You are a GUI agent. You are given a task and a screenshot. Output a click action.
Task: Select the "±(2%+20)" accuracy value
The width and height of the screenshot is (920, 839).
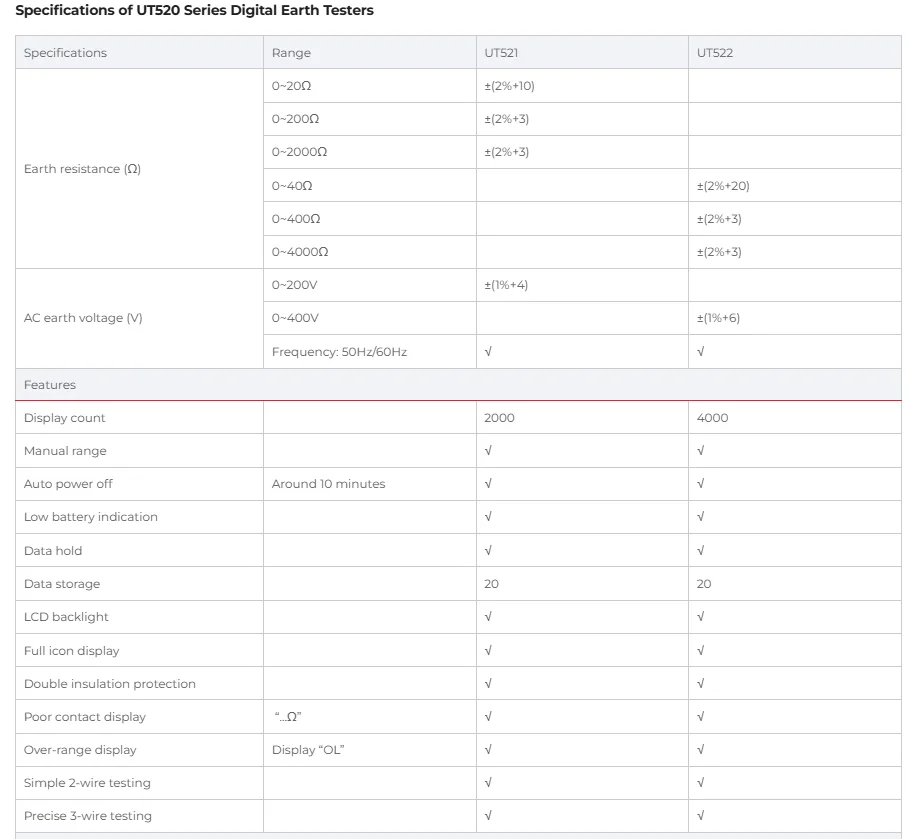coord(723,186)
